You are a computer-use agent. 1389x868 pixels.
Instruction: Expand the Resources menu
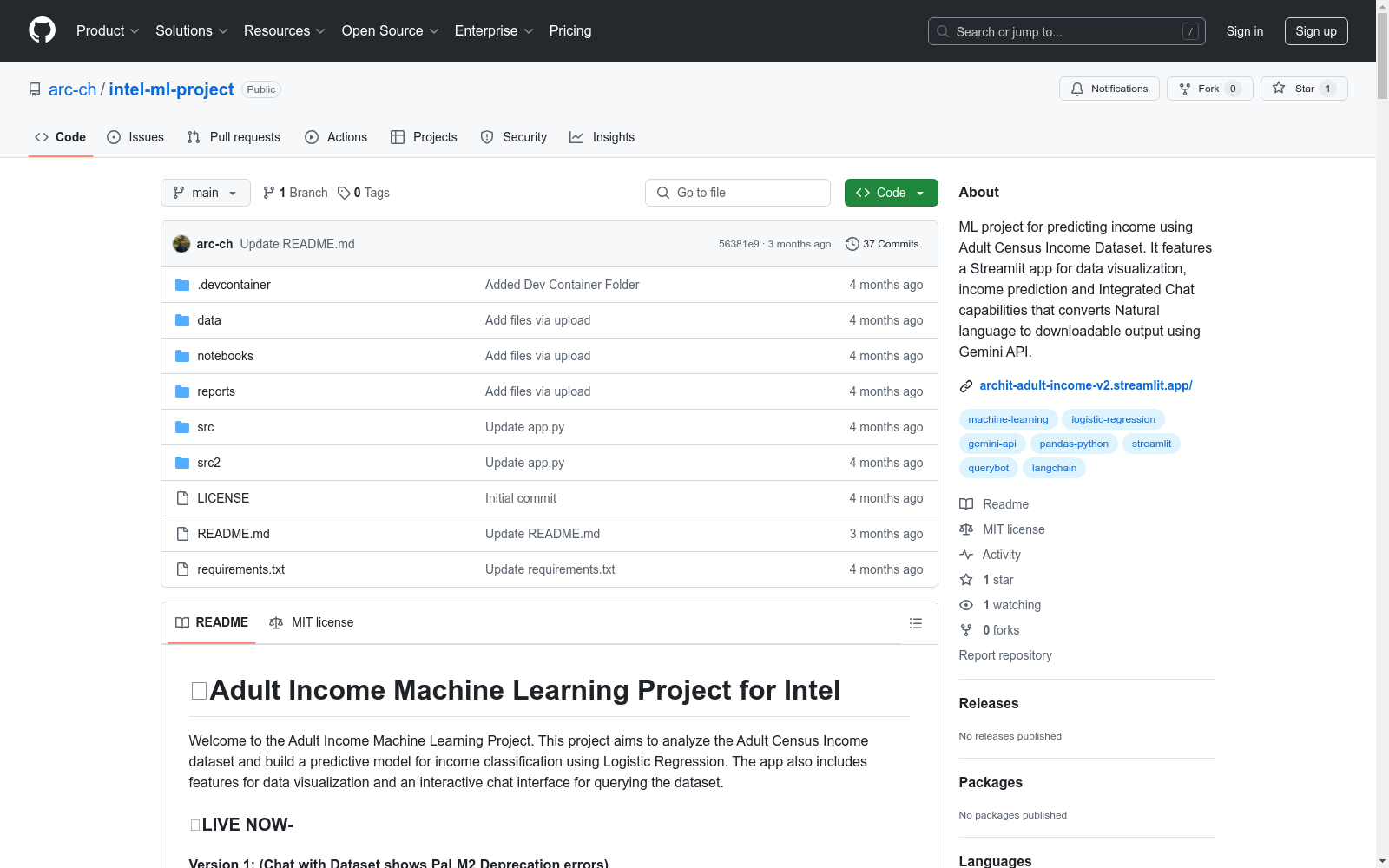tap(285, 30)
